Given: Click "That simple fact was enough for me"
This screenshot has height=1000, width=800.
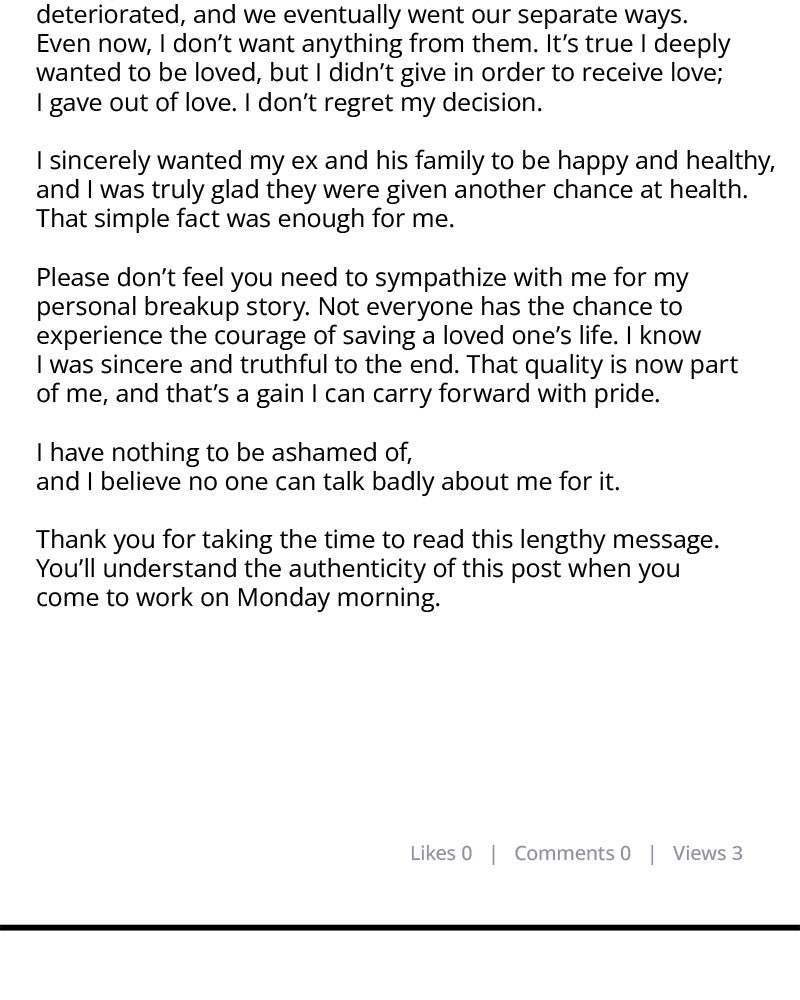Looking at the screenshot, I should [x=245, y=218].
